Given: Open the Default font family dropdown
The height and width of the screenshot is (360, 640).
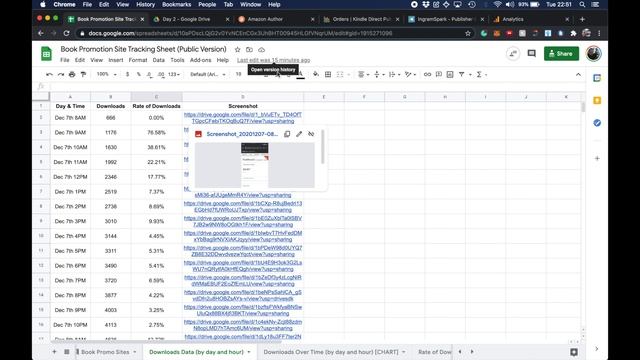Looking at the screenshot, I should (x=208, y=75).
